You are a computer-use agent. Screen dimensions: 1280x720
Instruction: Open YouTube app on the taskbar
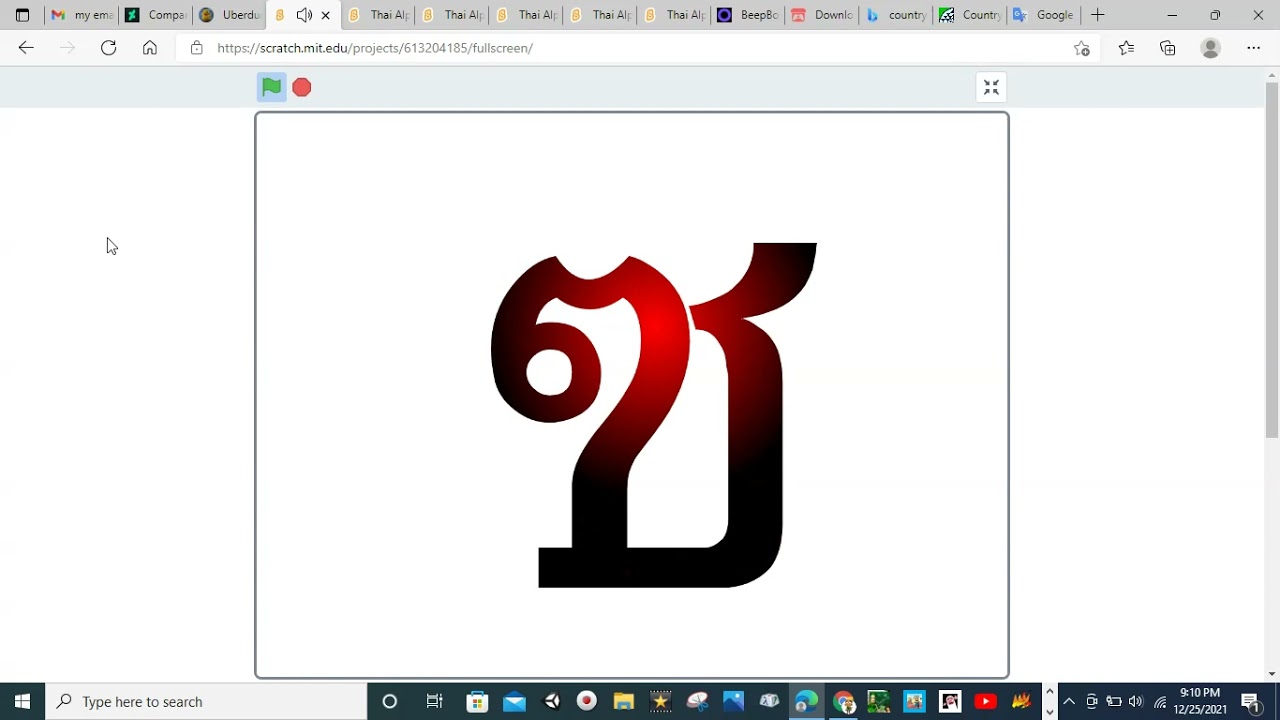click(985, 701)
